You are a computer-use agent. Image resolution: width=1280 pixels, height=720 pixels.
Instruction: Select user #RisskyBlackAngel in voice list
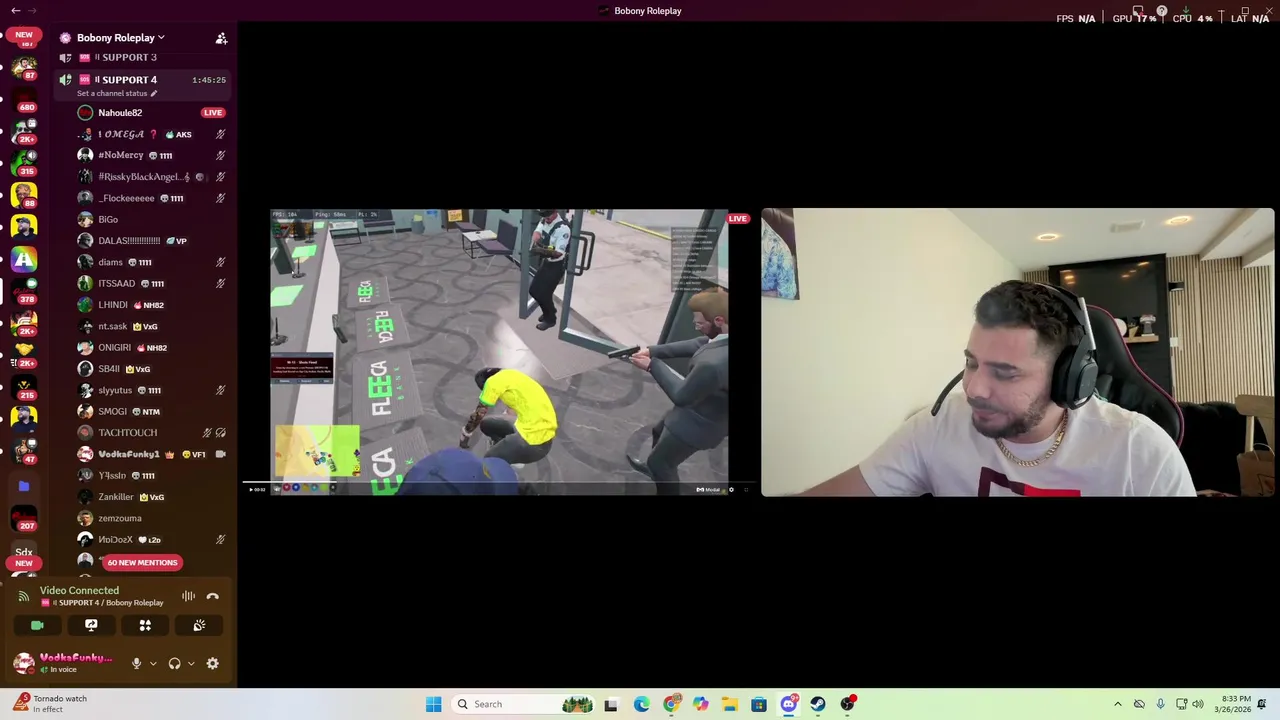tap(150, 177)
